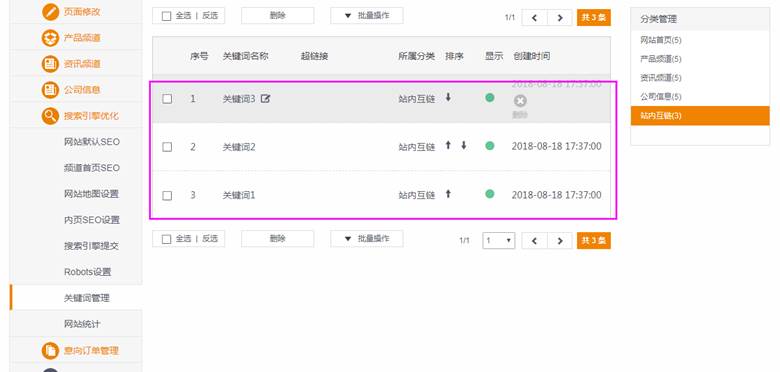Click the top 删除 button
The width and height of the screenshot is (780, 372).
click(278, 15)
